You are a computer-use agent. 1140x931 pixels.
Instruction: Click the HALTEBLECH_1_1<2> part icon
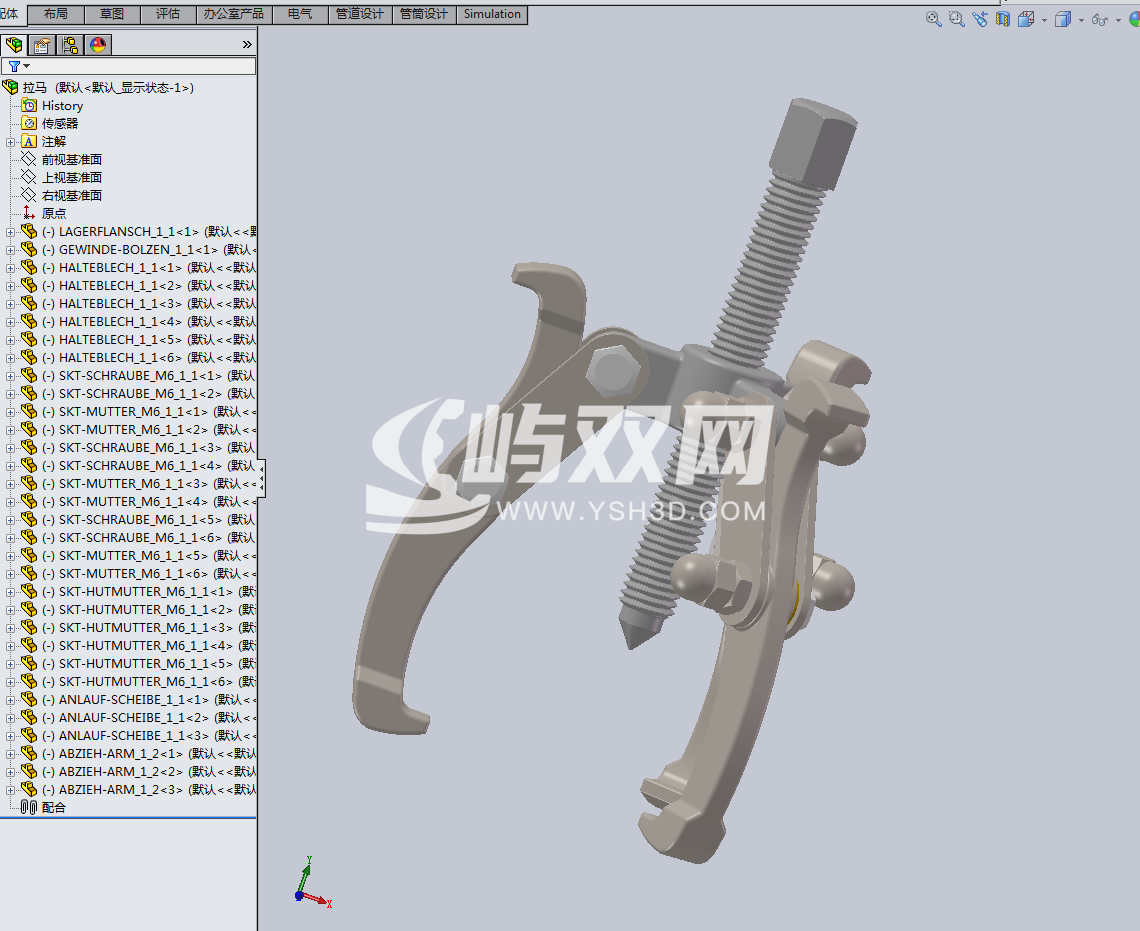coord(29,285)
